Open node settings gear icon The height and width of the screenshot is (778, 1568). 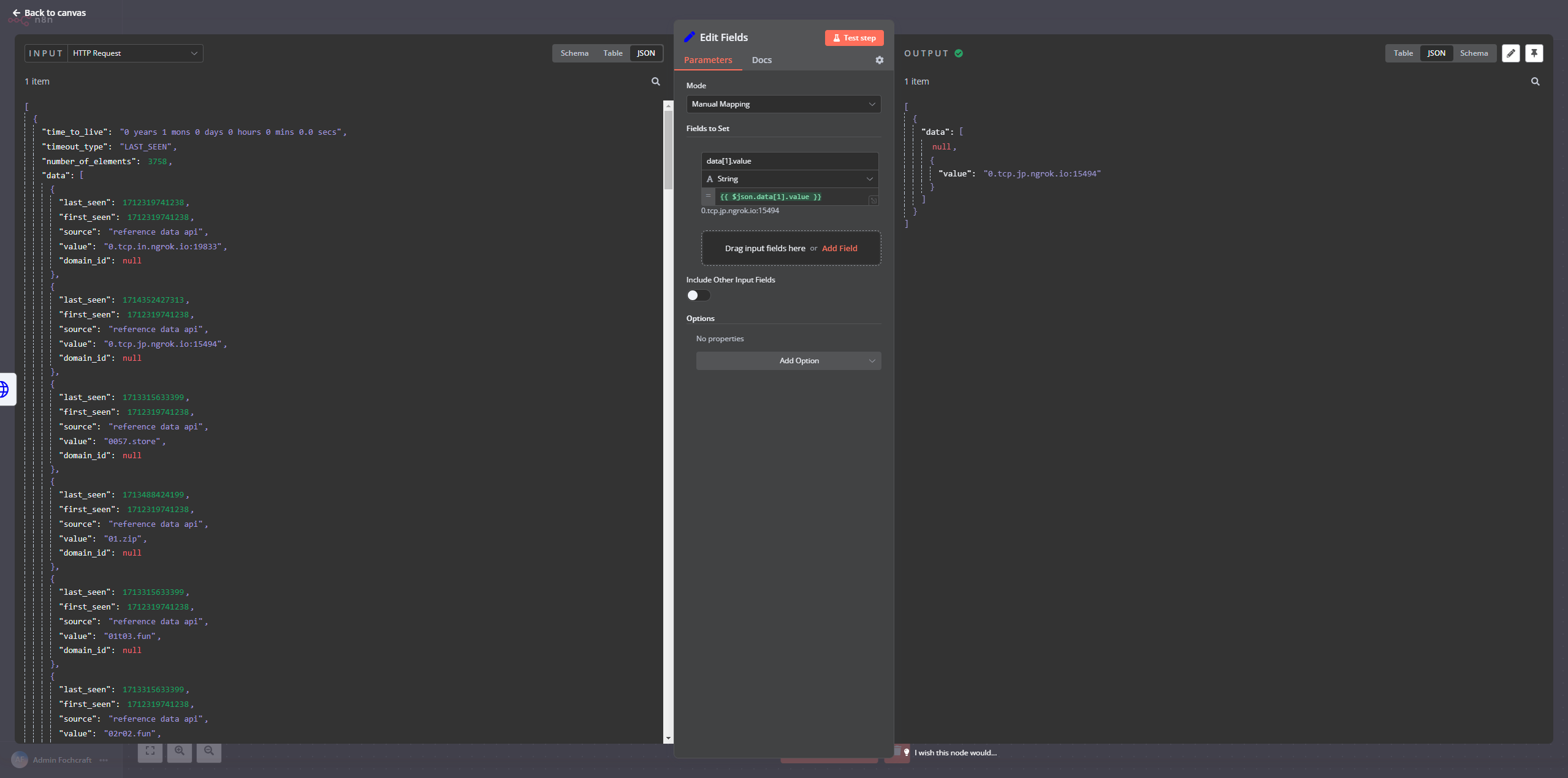(879, 60)
